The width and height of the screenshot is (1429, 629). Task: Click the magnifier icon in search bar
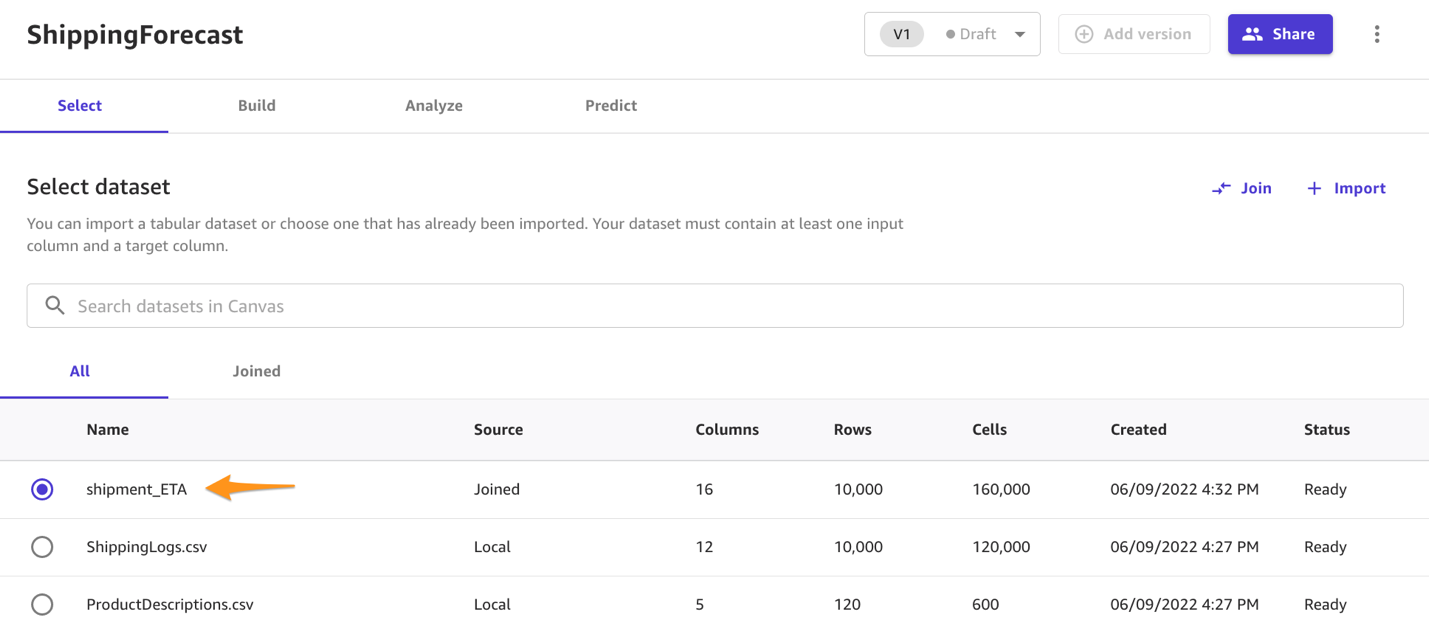pyautogui.click(x=55, y=306)
